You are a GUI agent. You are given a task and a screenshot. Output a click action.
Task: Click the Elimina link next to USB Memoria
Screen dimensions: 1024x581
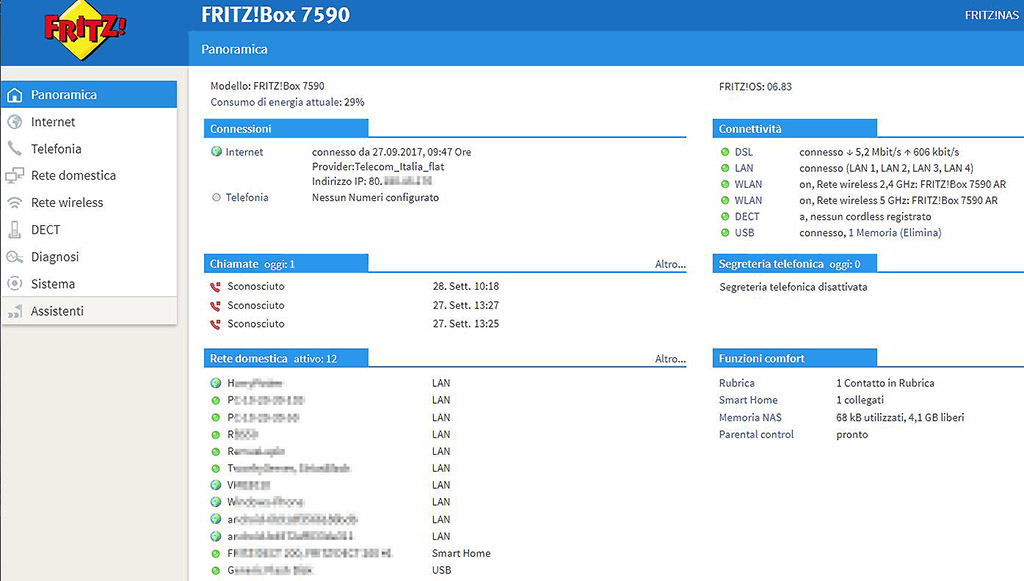point(919,233)
